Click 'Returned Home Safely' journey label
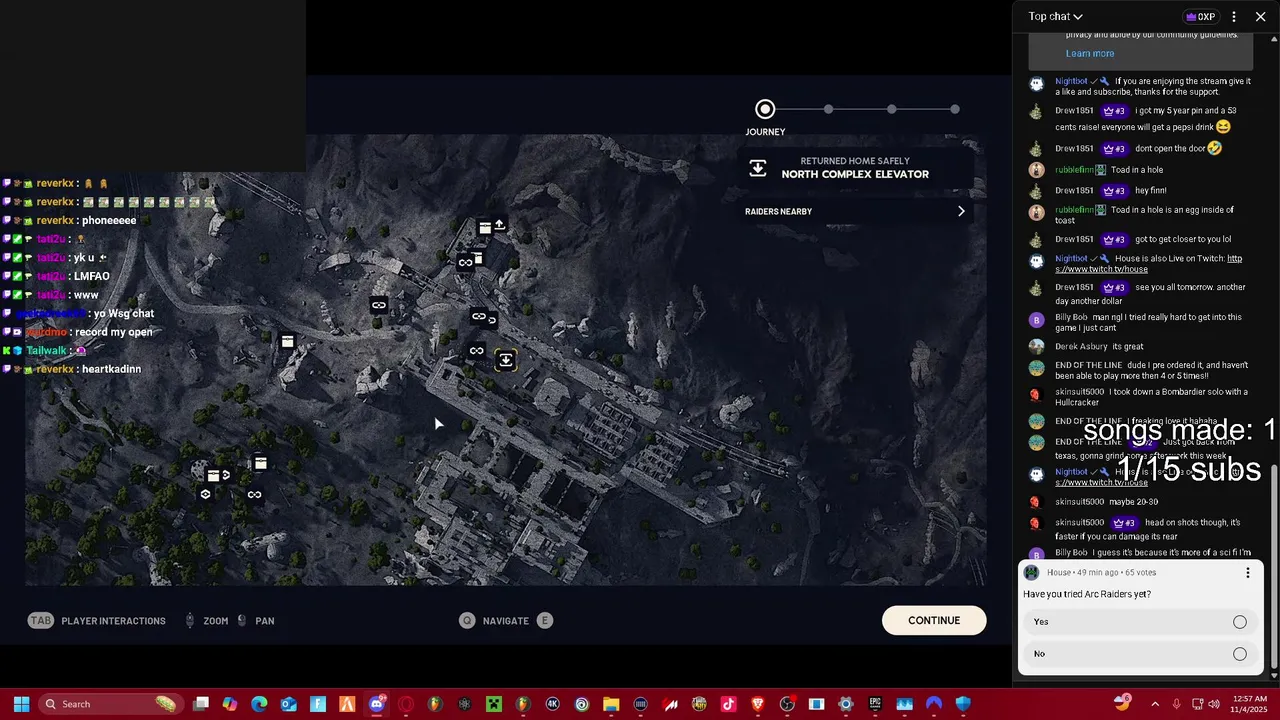The image size is (1280, 720). (x=855, y=161)
